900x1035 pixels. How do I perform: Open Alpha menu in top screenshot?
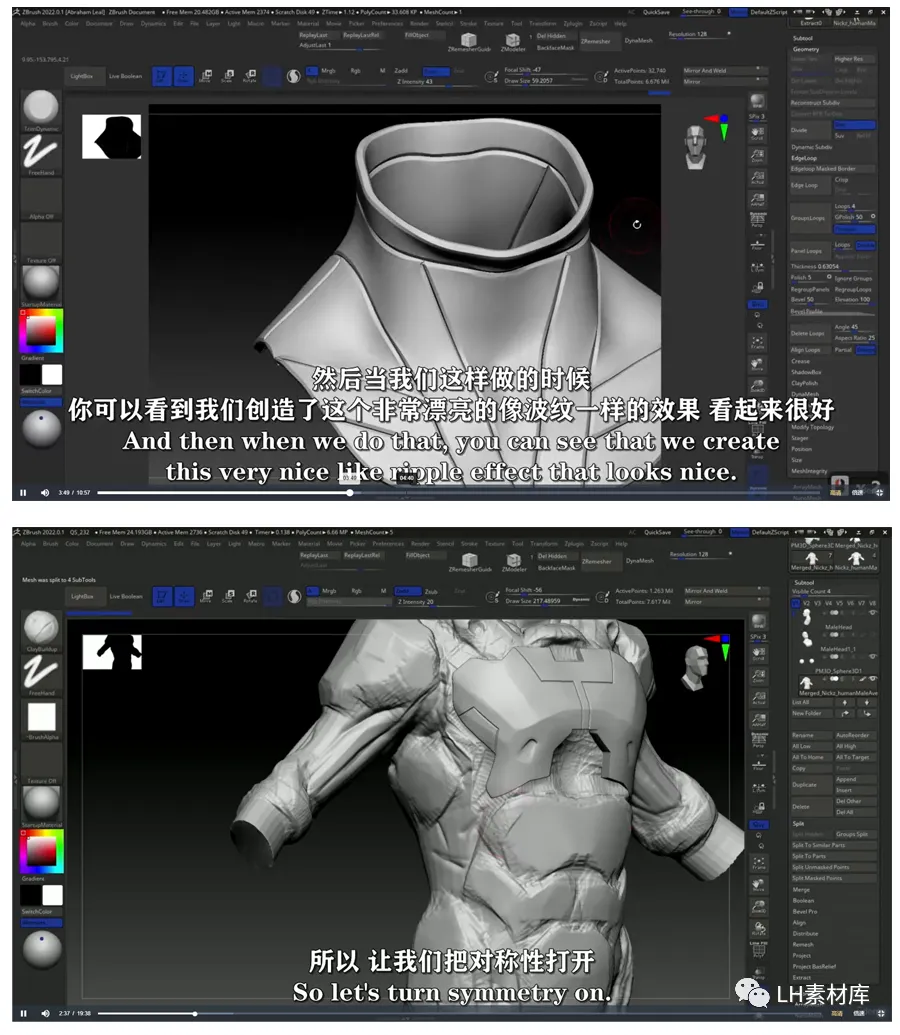28,23
